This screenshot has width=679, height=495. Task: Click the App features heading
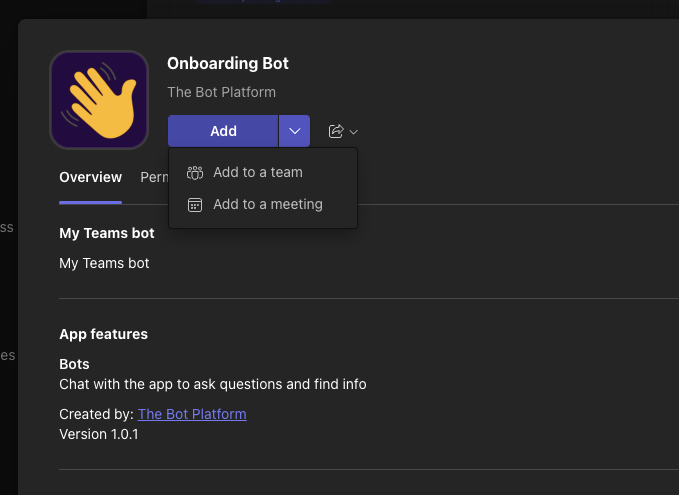point(103,334)
